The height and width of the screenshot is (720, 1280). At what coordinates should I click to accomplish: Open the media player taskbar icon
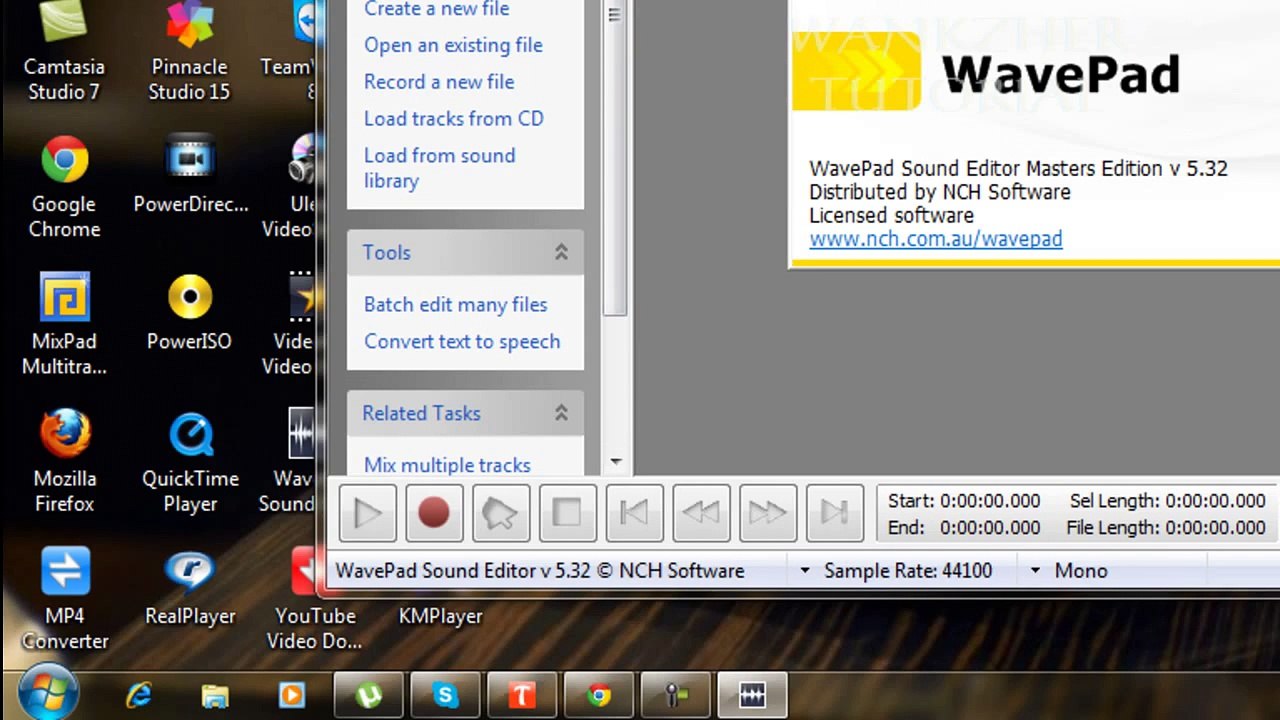pyautogui.click(x=291, y=696)
